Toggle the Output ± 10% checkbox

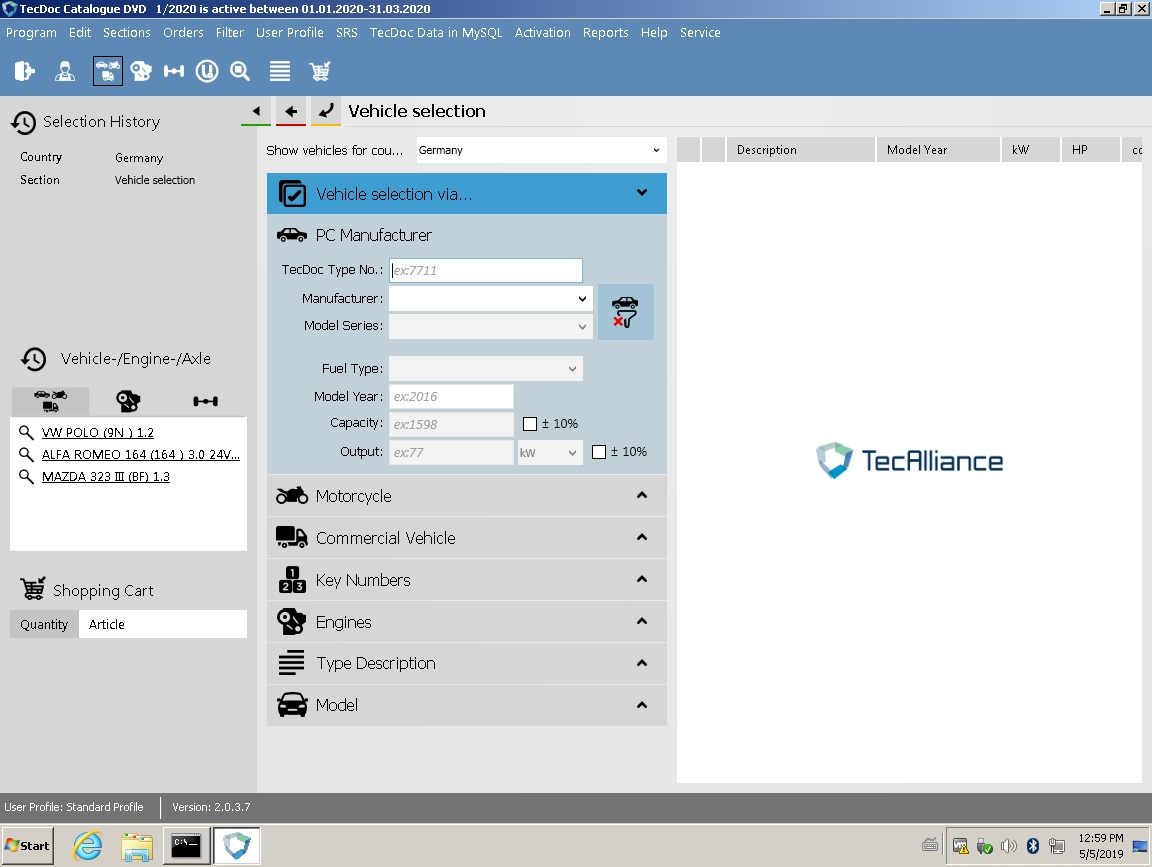[x=599, y=452]
